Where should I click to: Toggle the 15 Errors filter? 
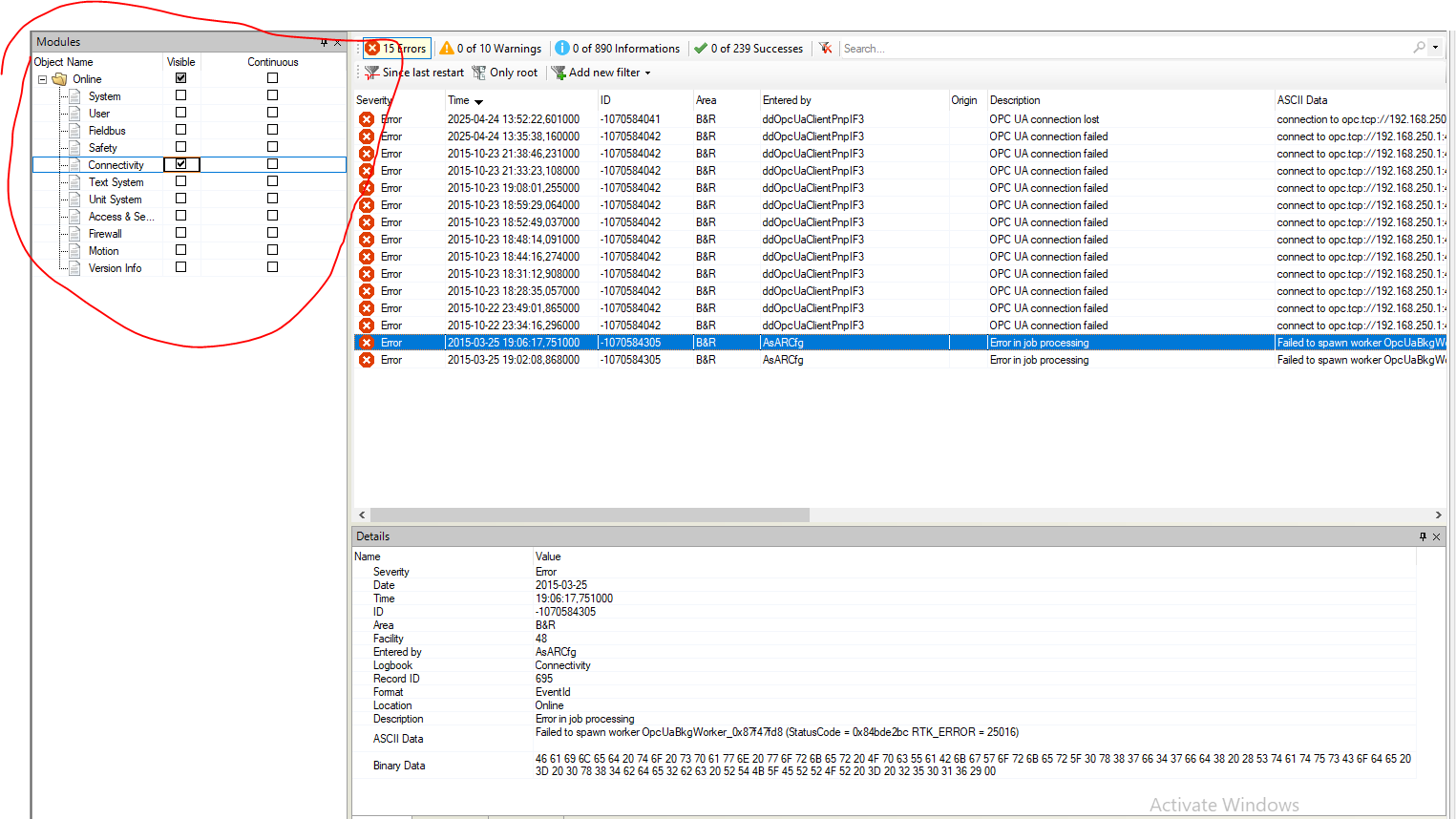[x=396, y=48]
